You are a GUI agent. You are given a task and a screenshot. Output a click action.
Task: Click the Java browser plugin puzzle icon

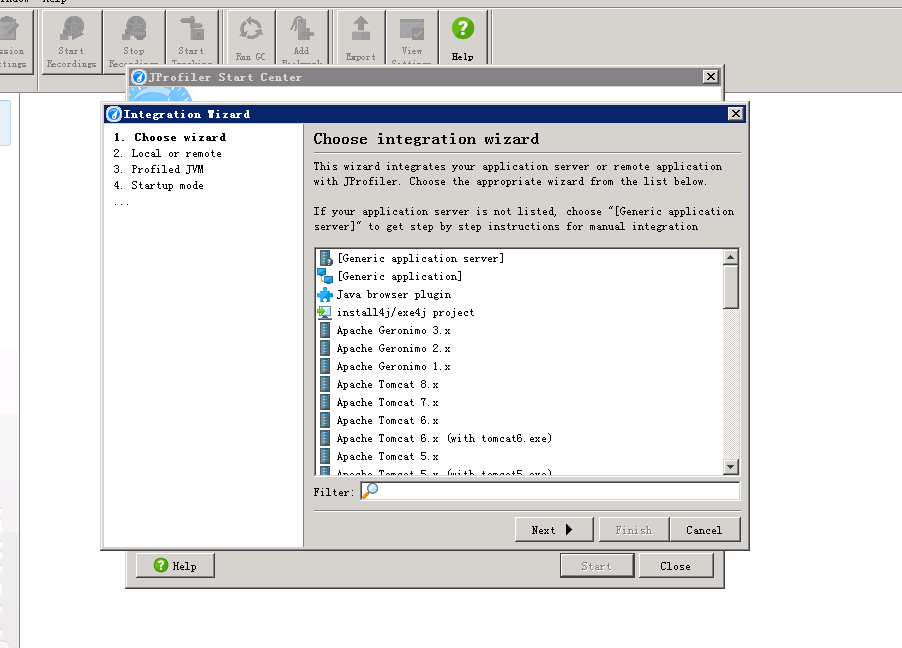[x=325, y=295]
